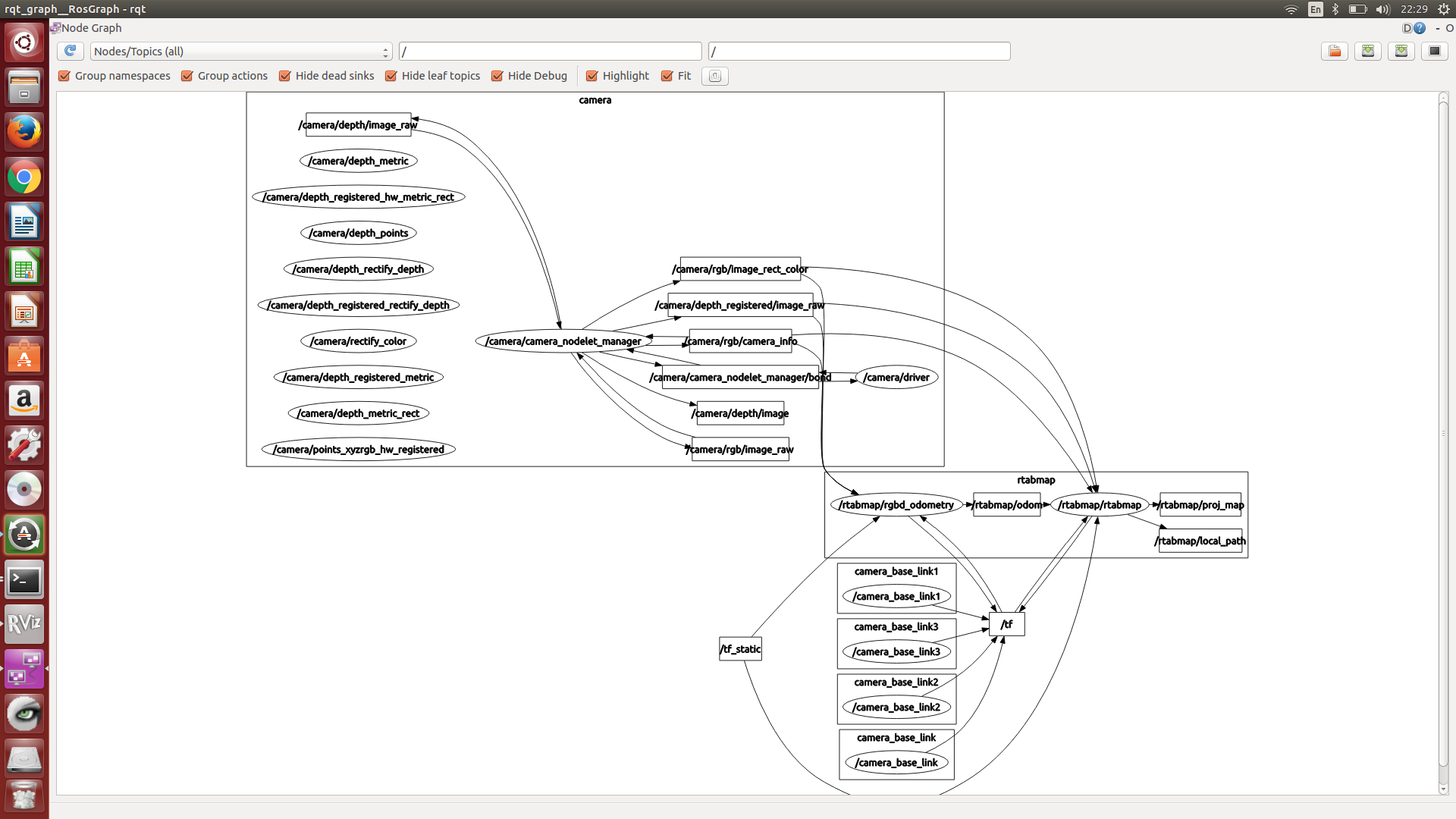The image size is (1456, 819).
Task: Click the blue help question icon
Action: pyautogui.click(x=1420, y=28)
